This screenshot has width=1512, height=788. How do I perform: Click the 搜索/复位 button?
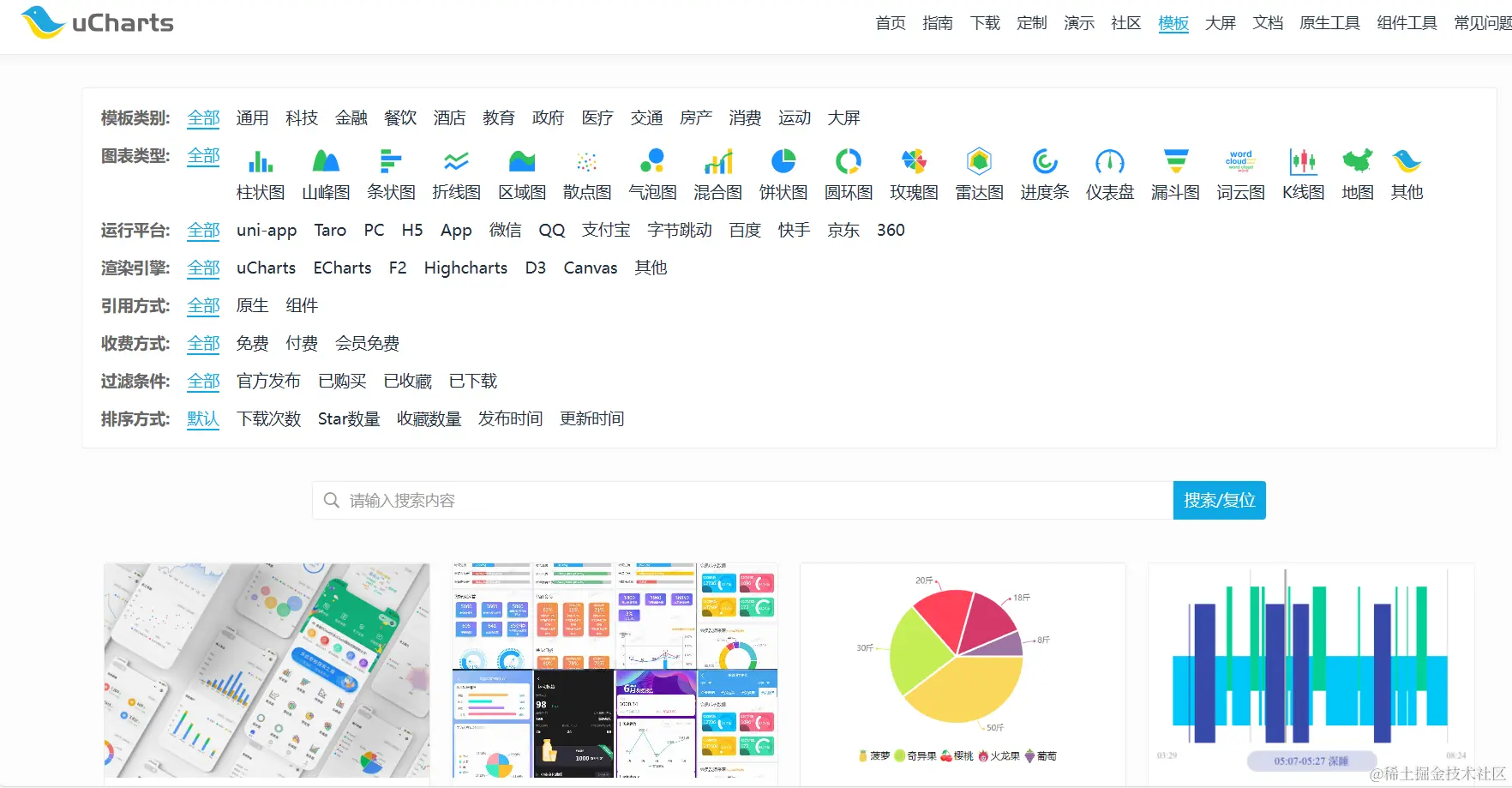tap(1220, 500)
